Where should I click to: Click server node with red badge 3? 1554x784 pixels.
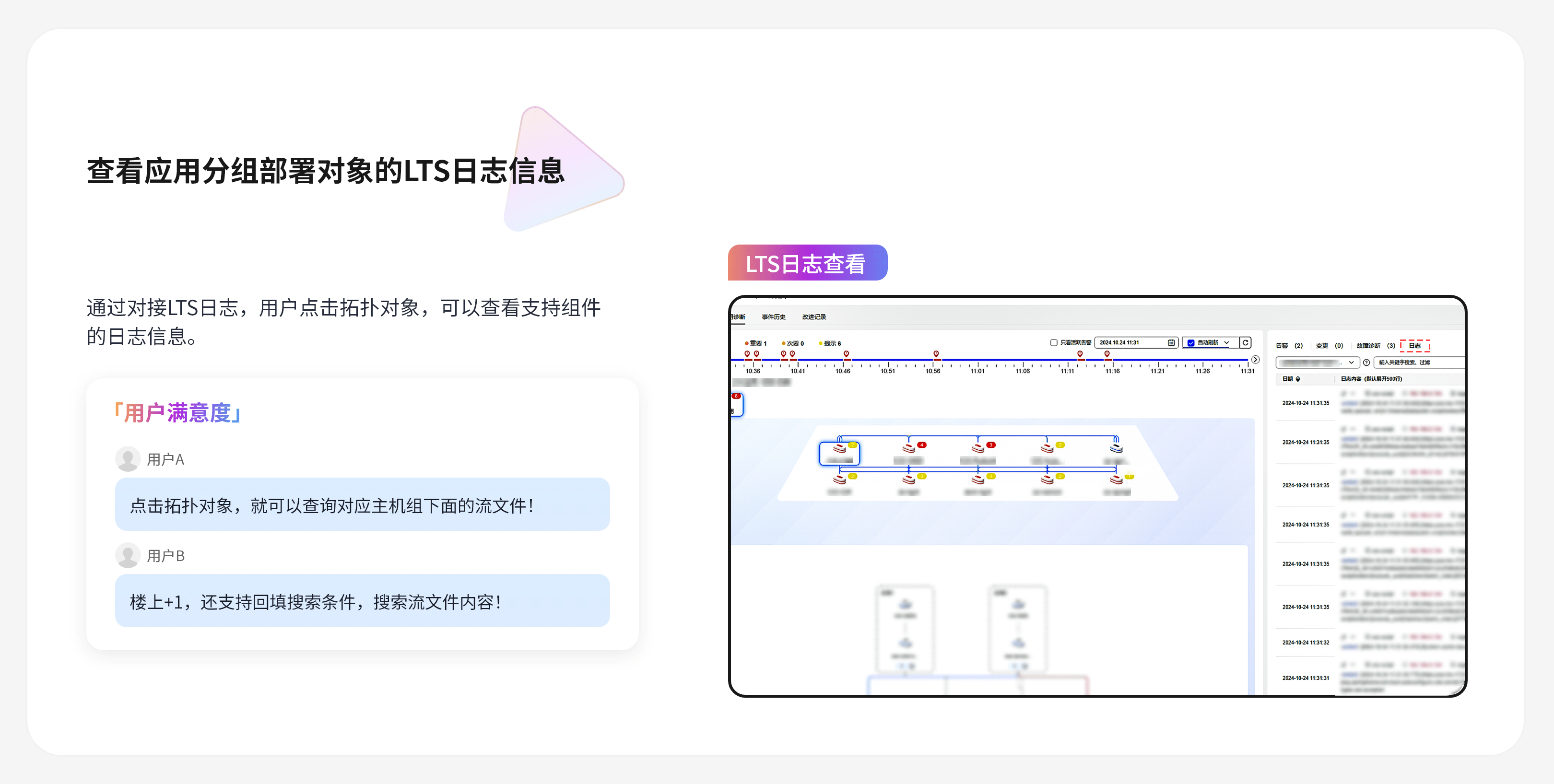(x=978, y=448)
